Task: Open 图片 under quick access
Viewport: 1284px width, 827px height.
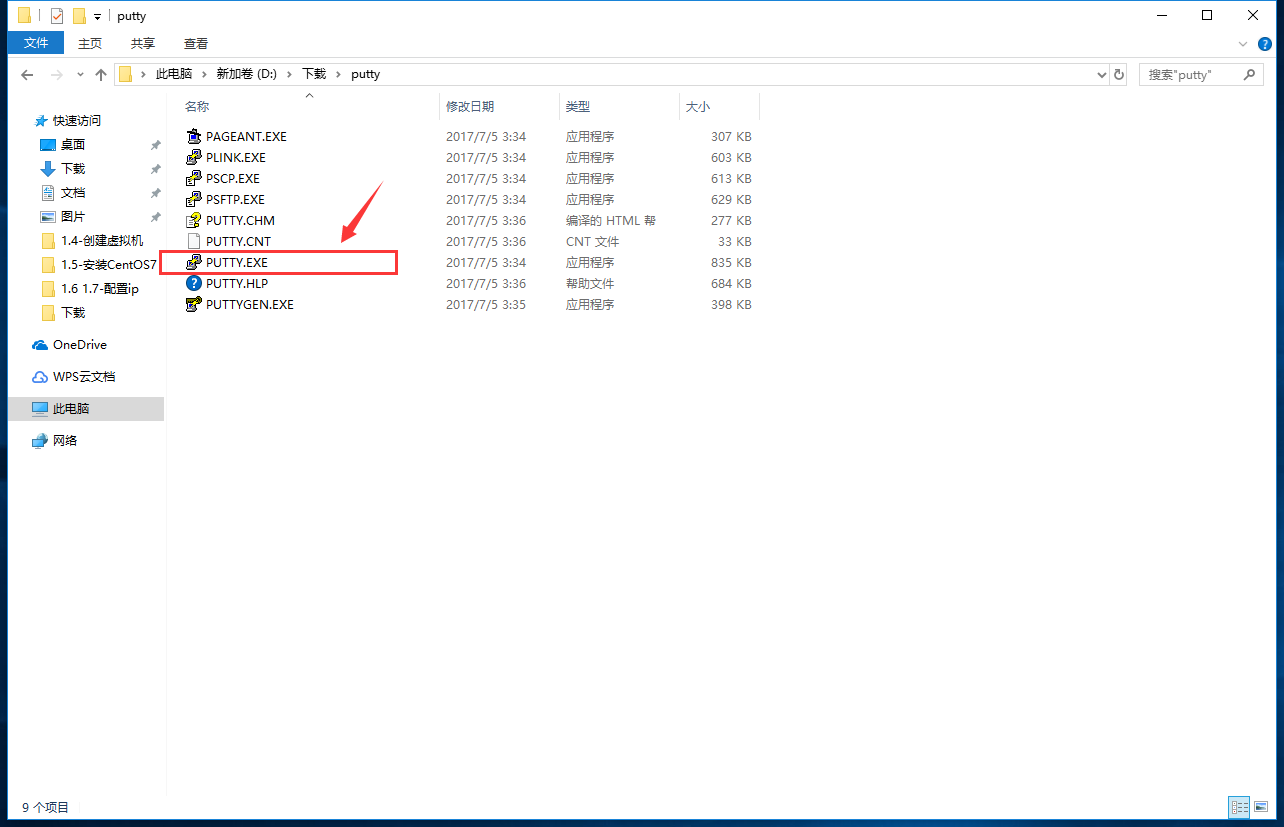Action: pyautogui.click(x=72, y=217)
